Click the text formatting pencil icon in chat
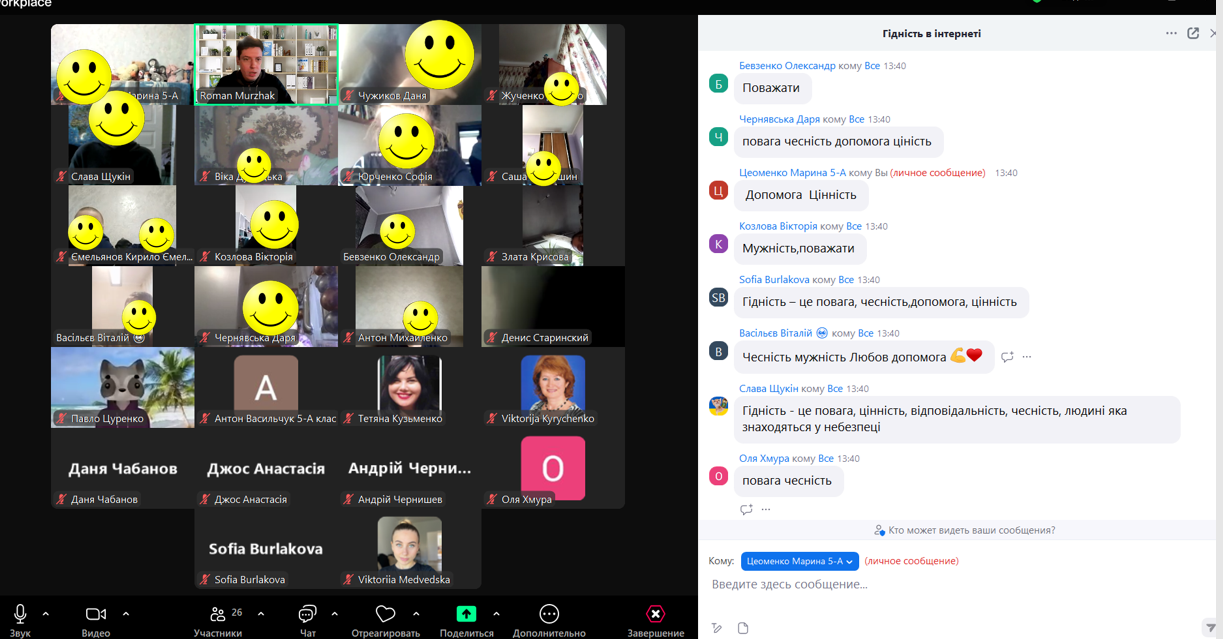The image size is (1223, 639). coord(717,628)
